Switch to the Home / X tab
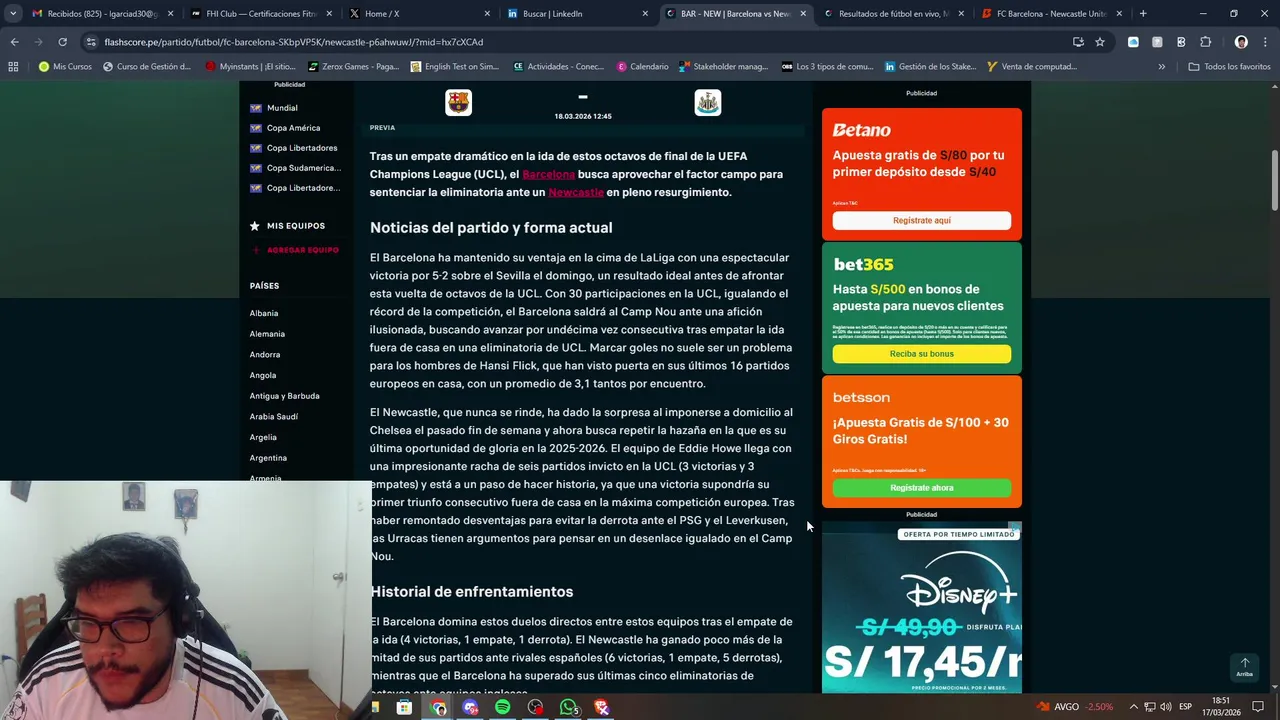The height and width of the screenshot is (720, 1280). [x=418, y=14]
